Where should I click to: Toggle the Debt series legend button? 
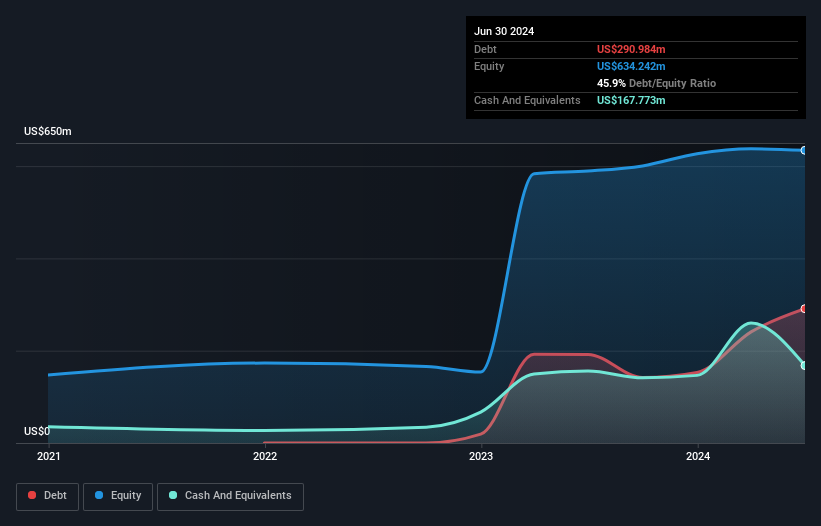pos(48,496)
